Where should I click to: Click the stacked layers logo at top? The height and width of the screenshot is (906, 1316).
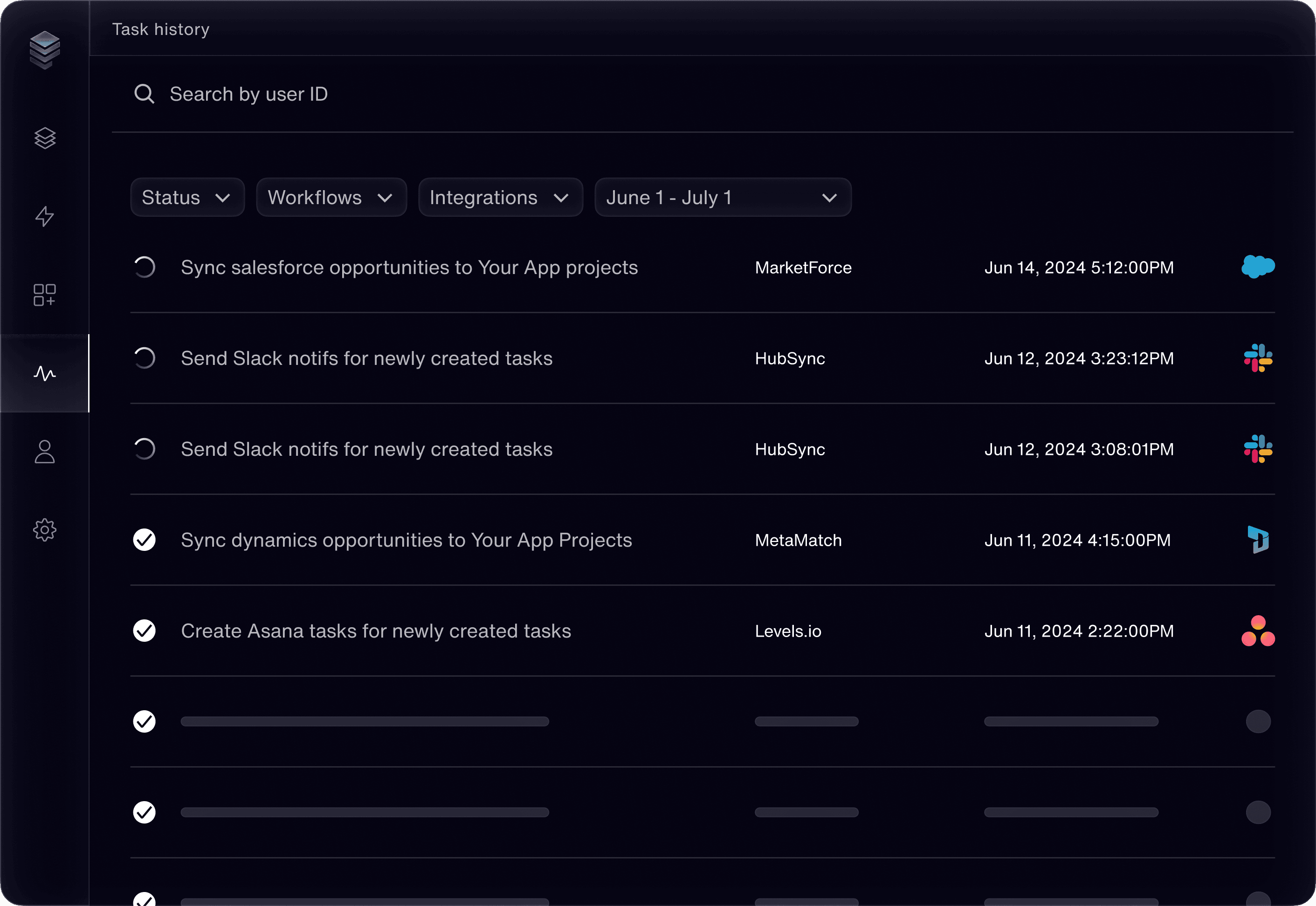click(x=45, y=49)
